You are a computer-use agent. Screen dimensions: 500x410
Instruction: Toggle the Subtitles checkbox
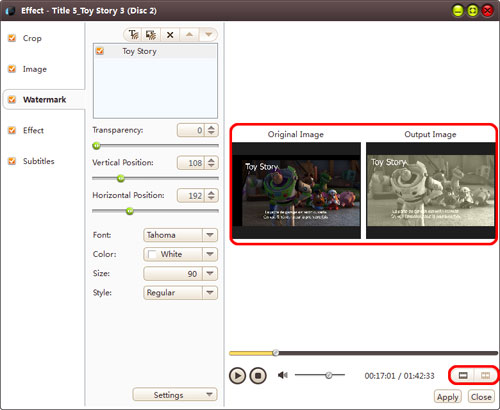point(12,161)
